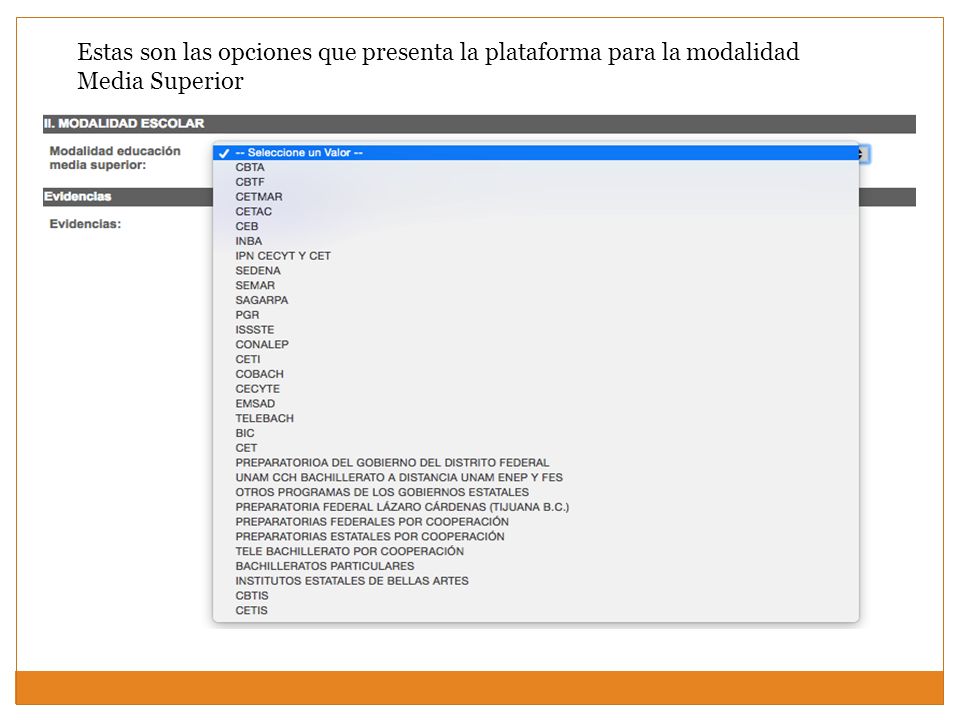
Task: Select SEDENA in the dropdown
Action: (536, 271)
